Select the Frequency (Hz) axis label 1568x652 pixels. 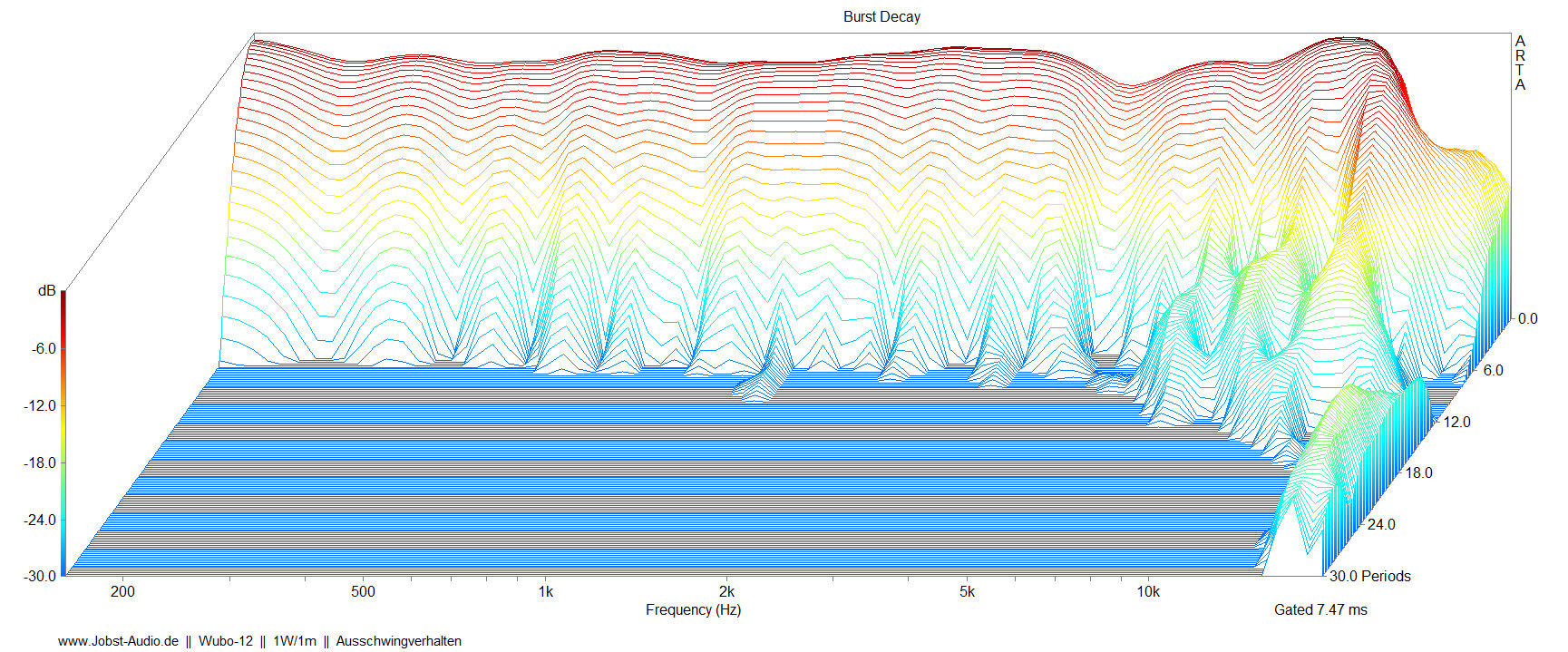pyautogui.click(x=693, y=609)
